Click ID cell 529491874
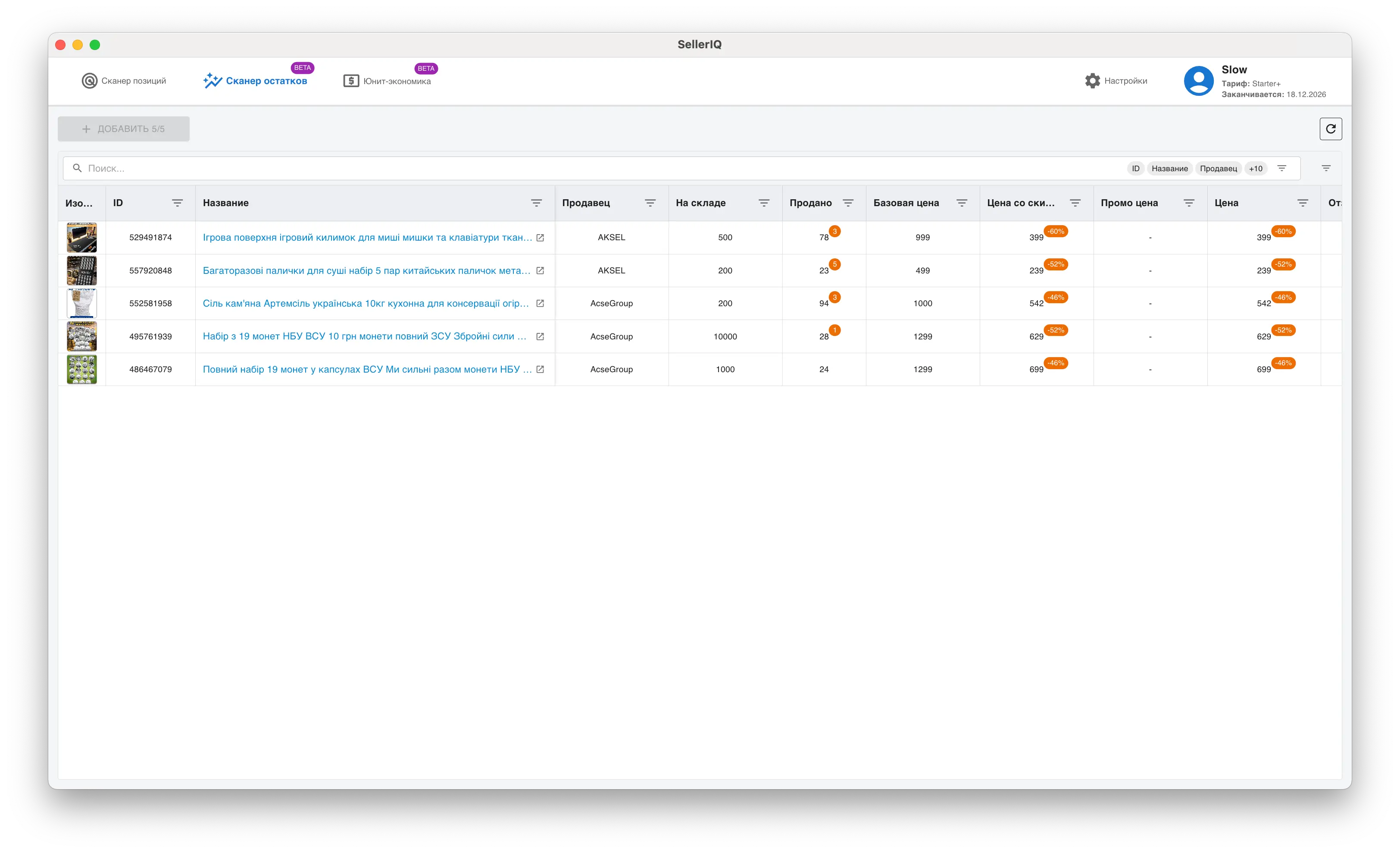1400x853 pixels. point(150,238)
